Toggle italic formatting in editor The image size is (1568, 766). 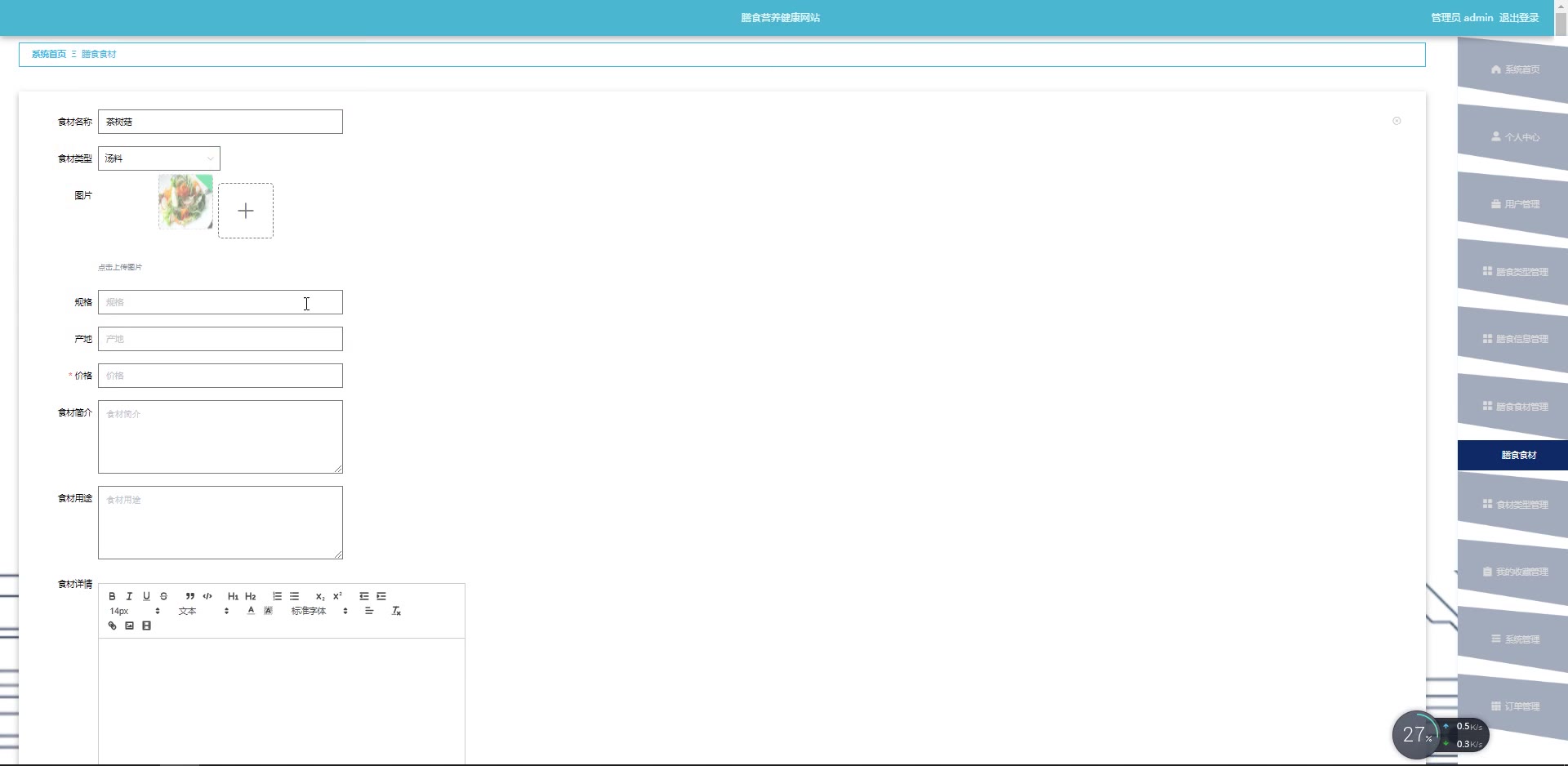pos(129,596)
